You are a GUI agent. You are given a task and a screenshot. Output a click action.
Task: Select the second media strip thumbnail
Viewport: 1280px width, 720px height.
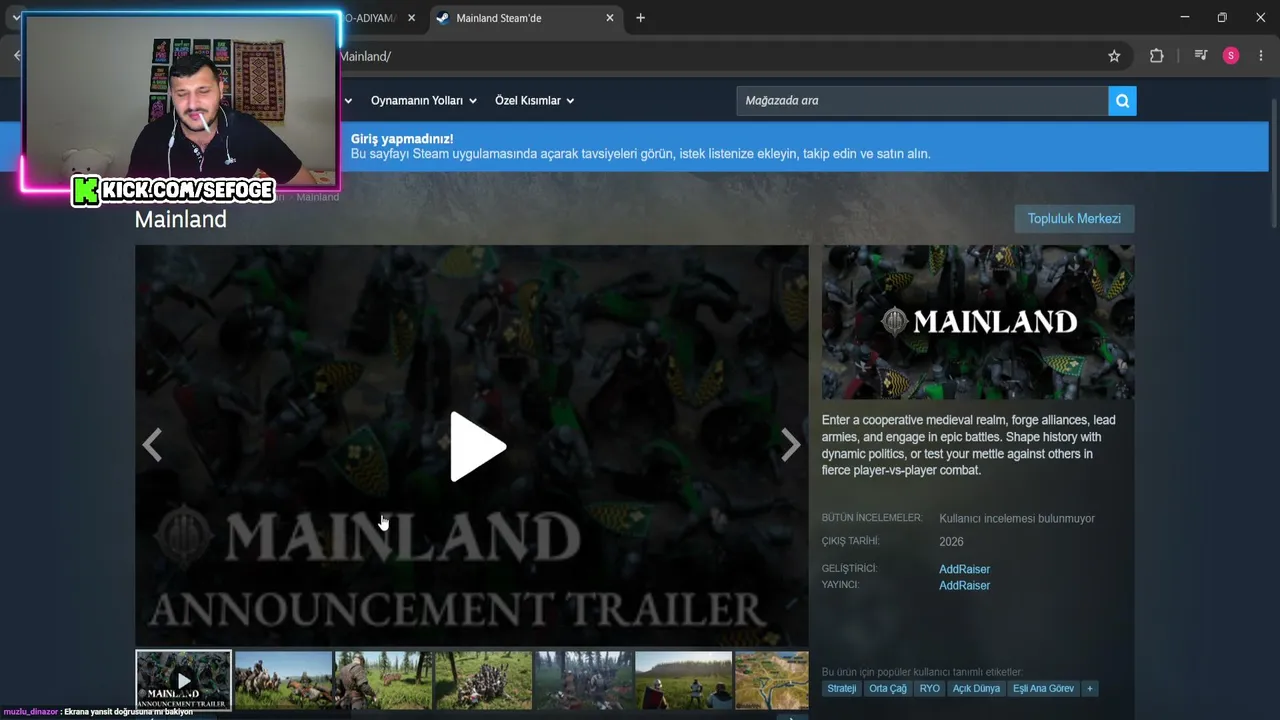click(x=283, y=681)
